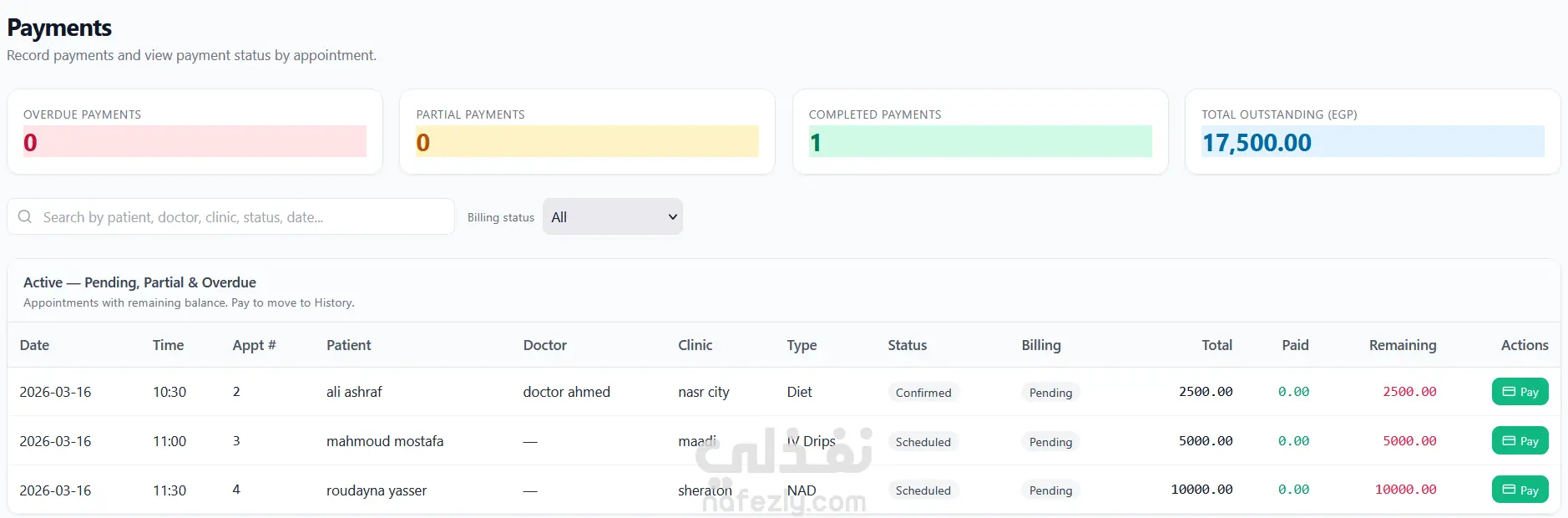Click the Billing column header
This screenshot has width=1568, height=518.
pyautogui.click(x=1041, y=345)
